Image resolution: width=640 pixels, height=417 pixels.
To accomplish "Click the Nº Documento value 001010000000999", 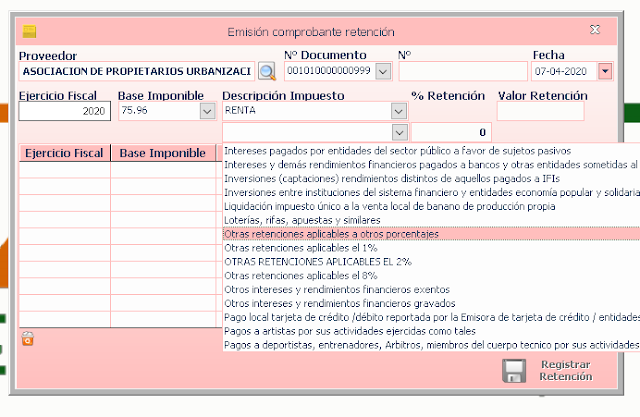I will click(329, 71).
